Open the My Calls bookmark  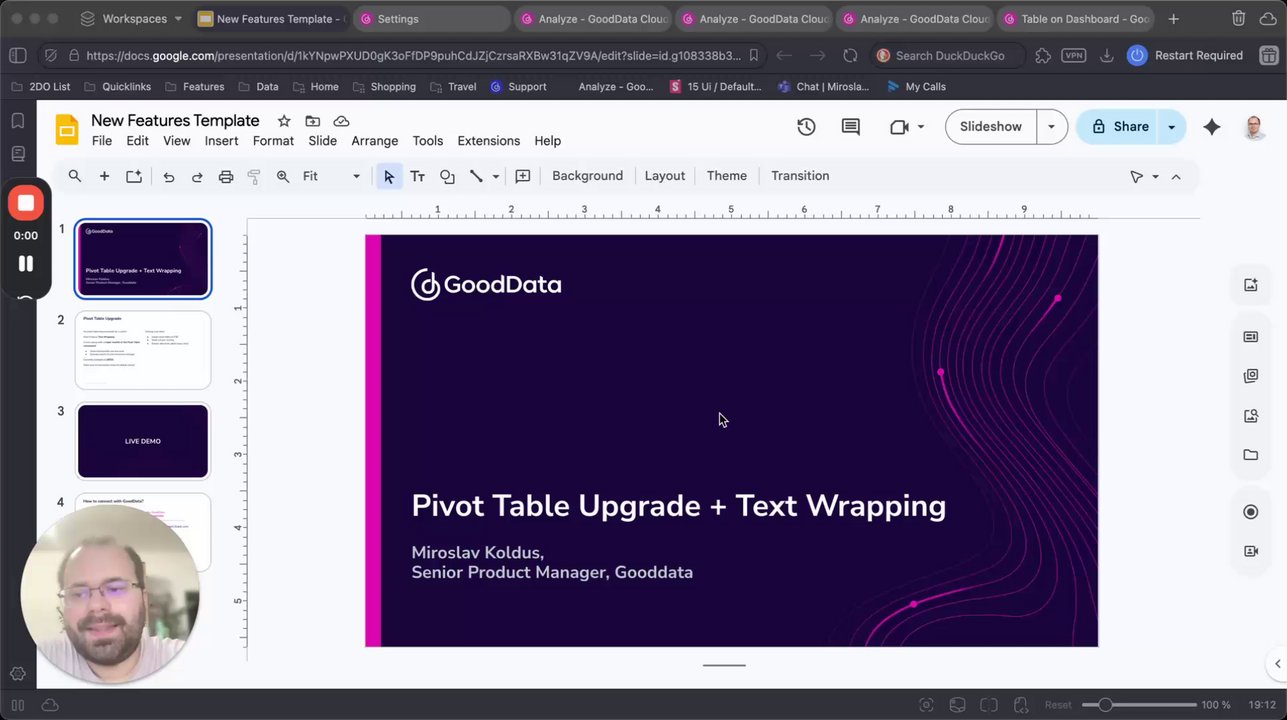click(915, 87)
